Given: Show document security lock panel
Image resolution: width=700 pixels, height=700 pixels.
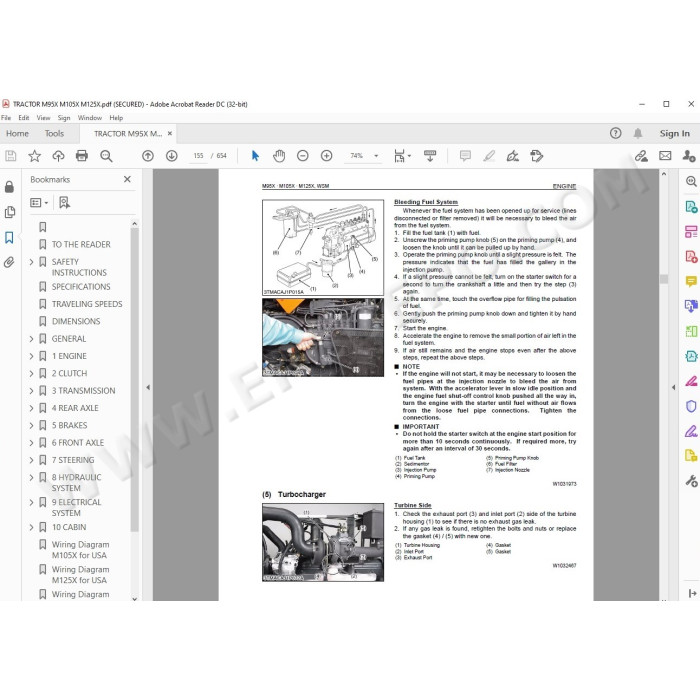Looking at the screenshot, I should (x=9, y=187).
